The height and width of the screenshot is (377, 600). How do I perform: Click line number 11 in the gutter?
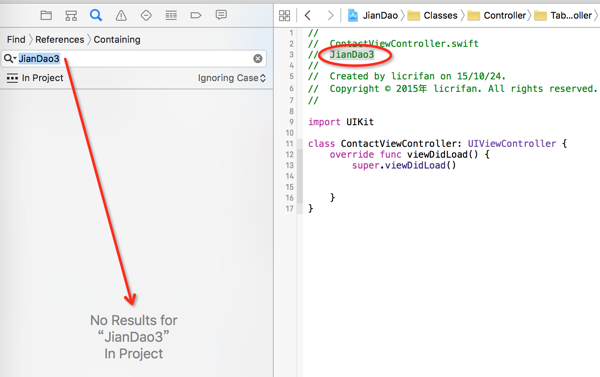(290, 144)
